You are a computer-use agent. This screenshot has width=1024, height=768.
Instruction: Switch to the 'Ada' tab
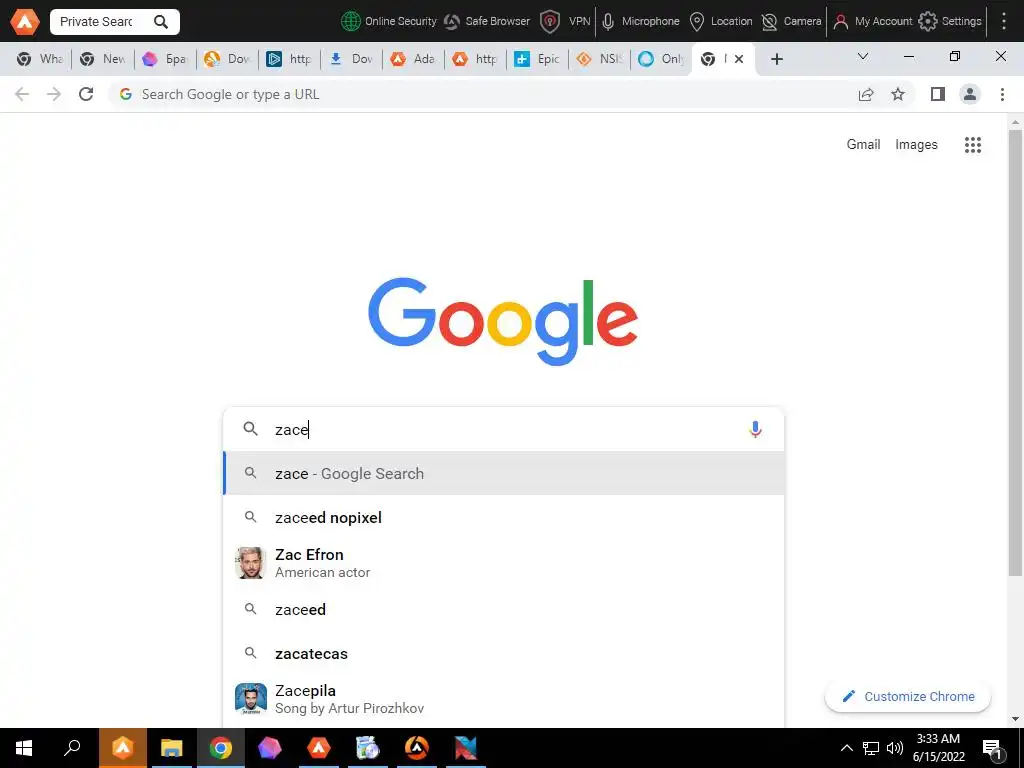coord(413,59)
